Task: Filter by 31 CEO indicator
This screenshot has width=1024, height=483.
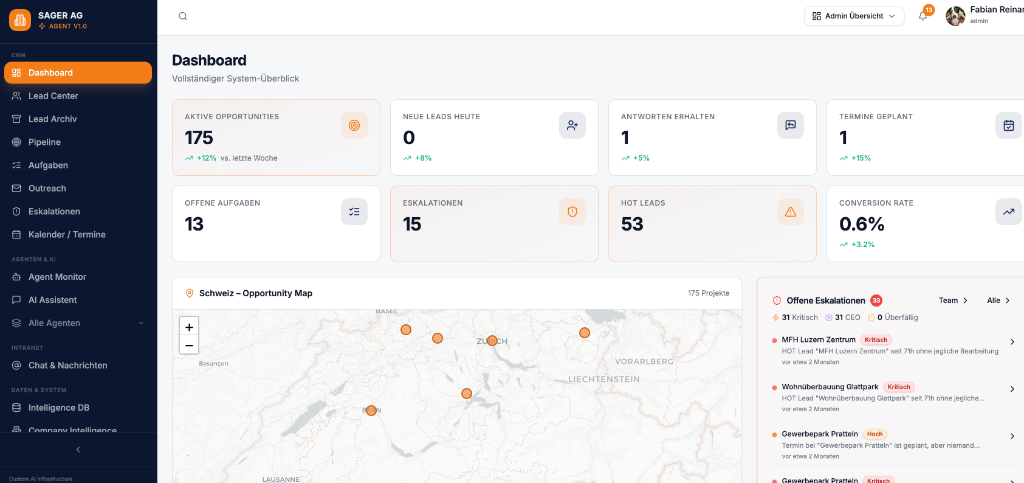Action: (844, 317)
